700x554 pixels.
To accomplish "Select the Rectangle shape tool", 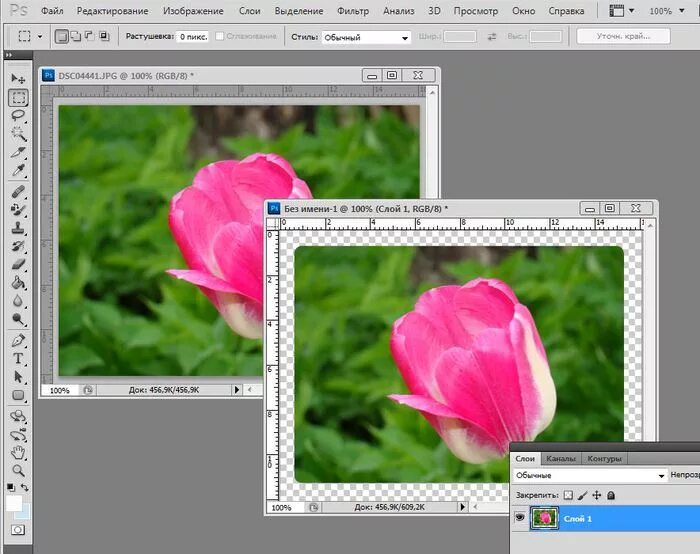I will point(18,395).
